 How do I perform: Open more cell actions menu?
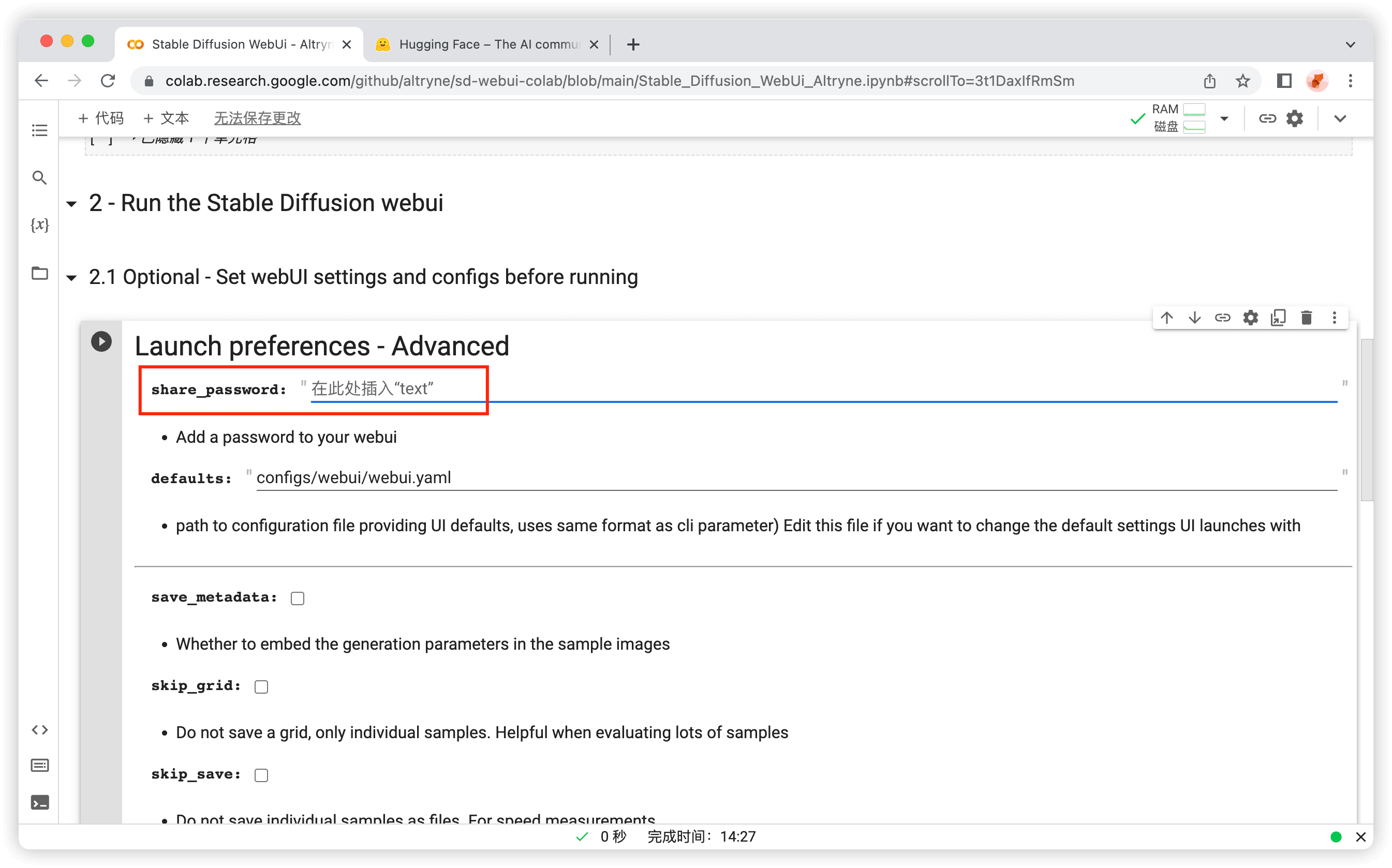click(x=1334, y=318)
